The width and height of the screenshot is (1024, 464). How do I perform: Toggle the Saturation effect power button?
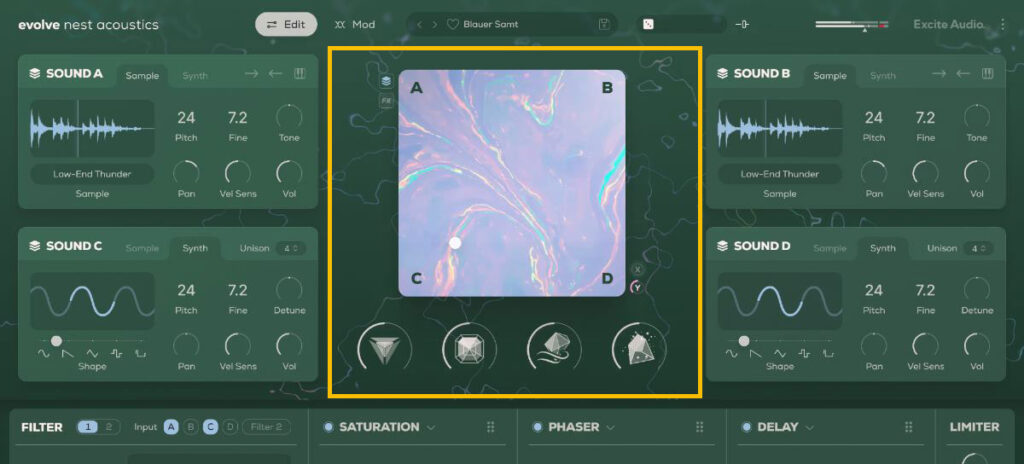click(x=328, y=427)
